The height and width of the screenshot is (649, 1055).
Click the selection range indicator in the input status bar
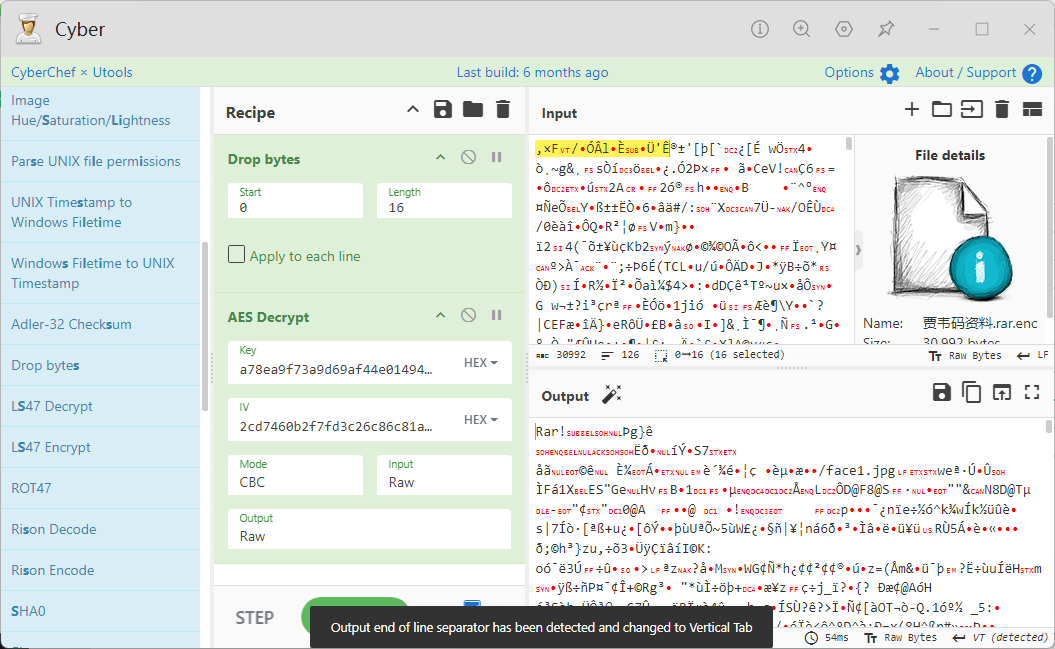[x=720, y=354]
